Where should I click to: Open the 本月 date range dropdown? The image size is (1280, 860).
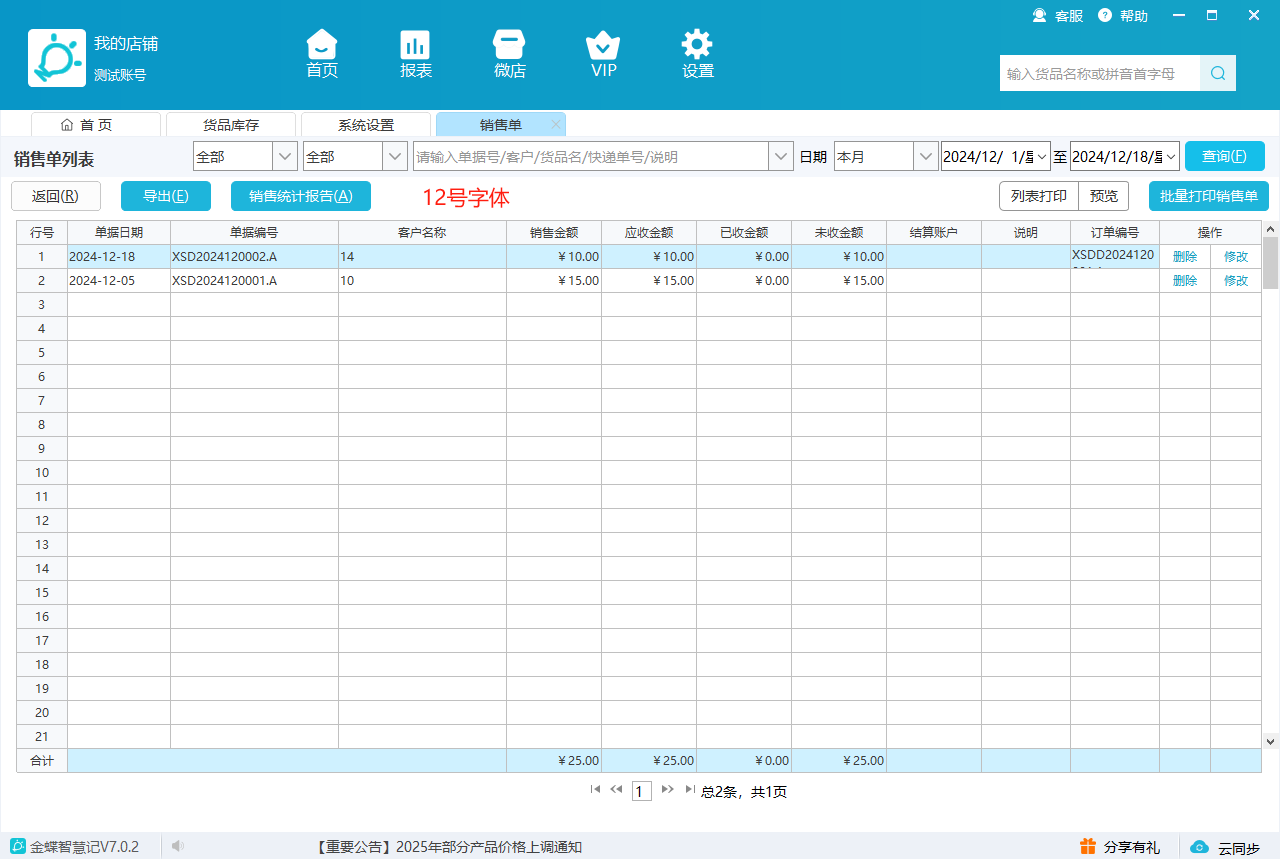[x=926, y=156]
